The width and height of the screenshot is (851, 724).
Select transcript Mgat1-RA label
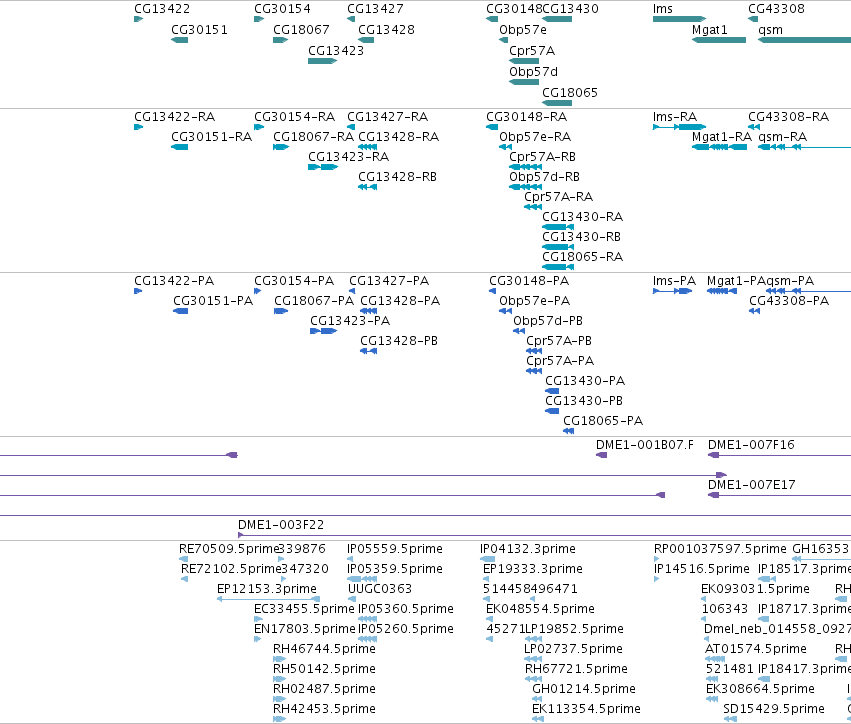click(x=722, y=137)
